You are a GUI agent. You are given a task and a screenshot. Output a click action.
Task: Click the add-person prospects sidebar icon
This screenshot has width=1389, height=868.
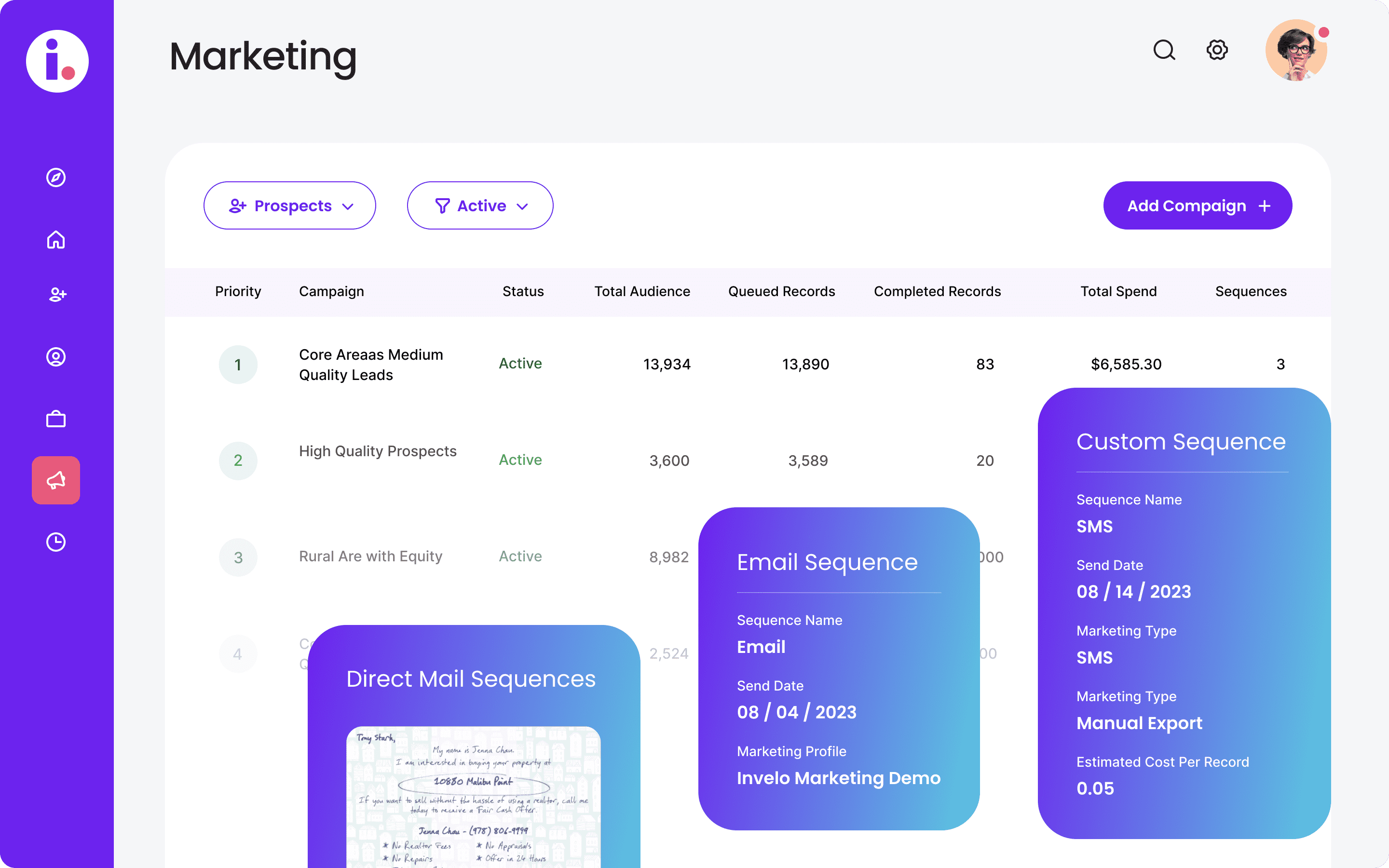pyautogui.click(x=57, y=295)
